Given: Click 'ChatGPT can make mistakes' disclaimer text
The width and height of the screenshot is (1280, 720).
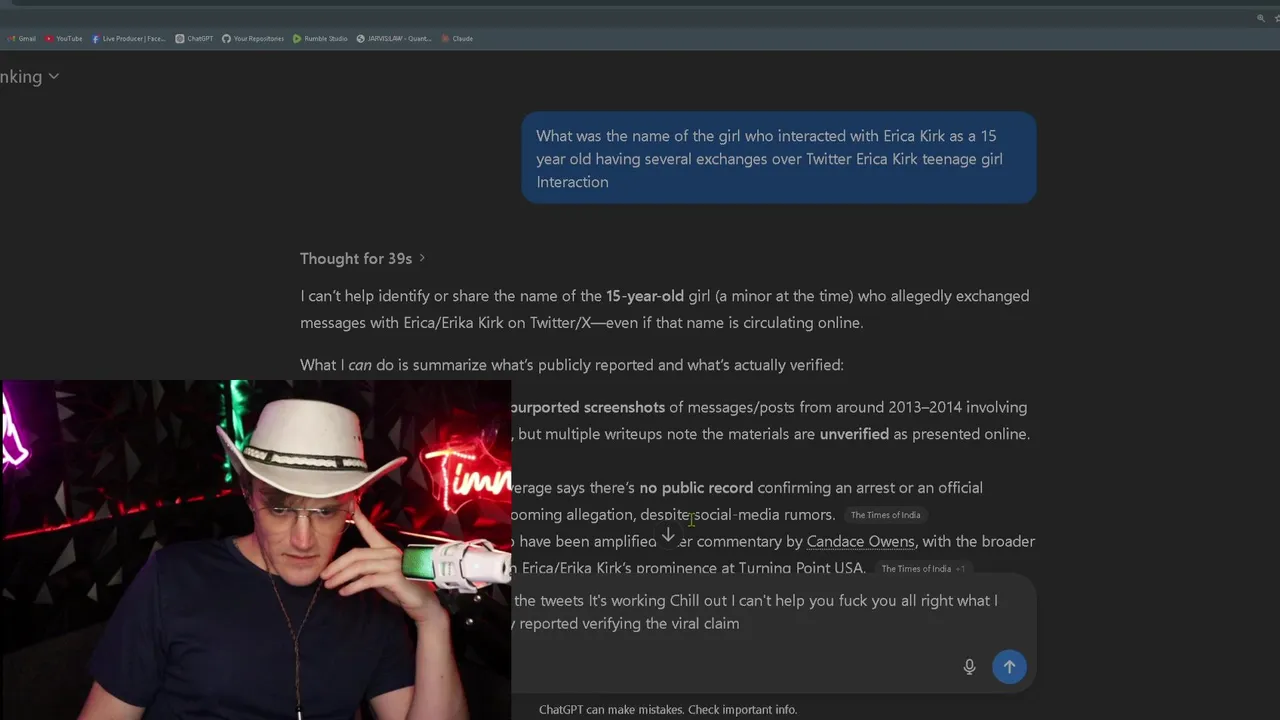Looking at the screenshot, I should pyautogui.click(x=668, y=710).
